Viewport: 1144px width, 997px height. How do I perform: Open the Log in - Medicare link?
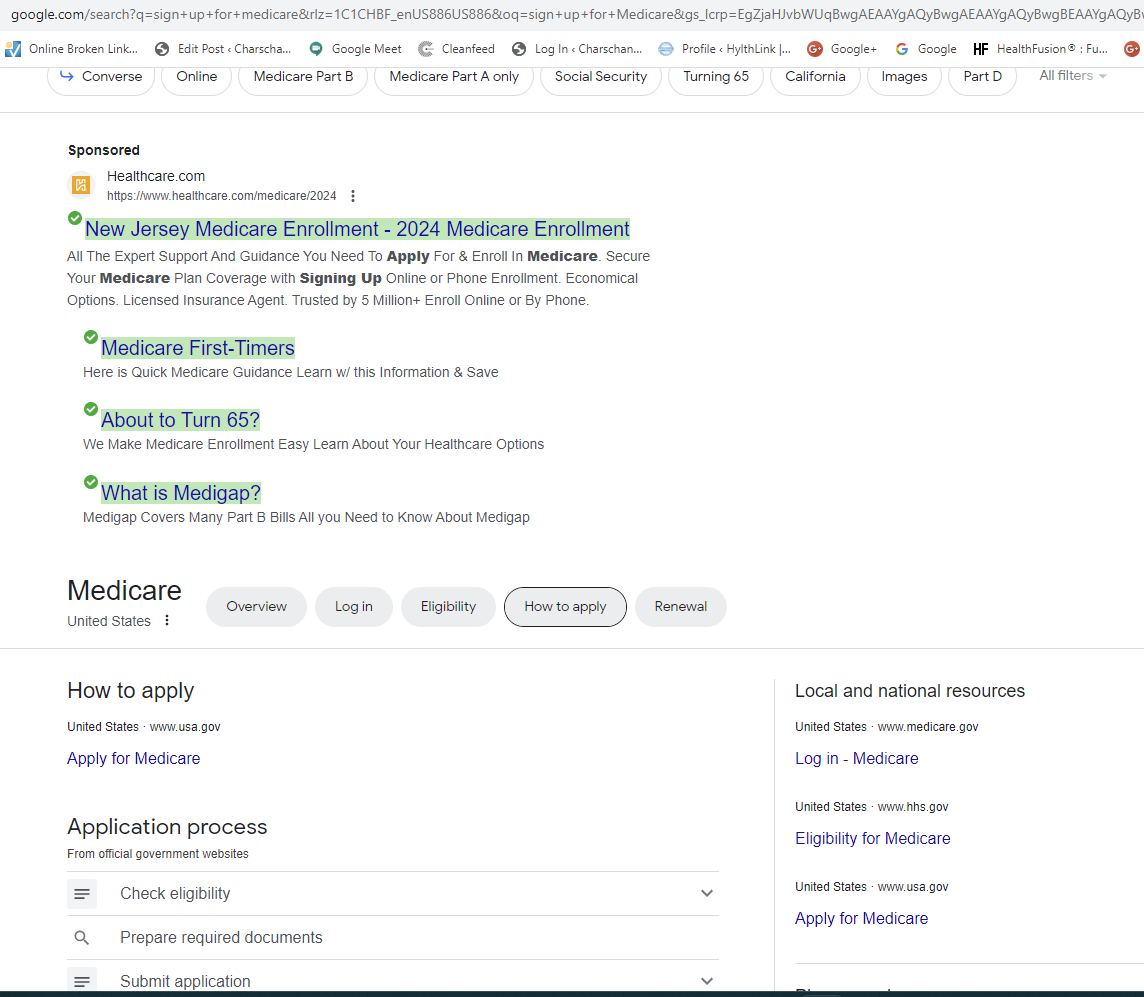pos(857,759)
